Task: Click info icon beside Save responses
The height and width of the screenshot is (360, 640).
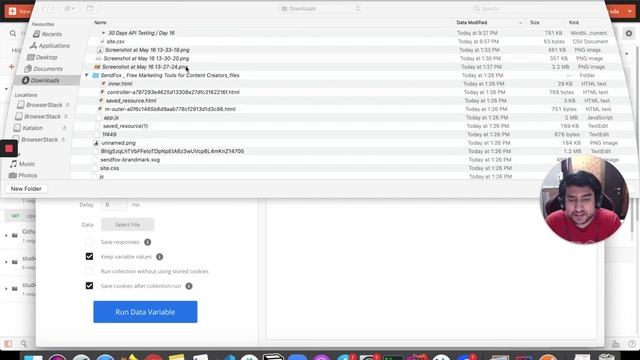Action: 148,242
